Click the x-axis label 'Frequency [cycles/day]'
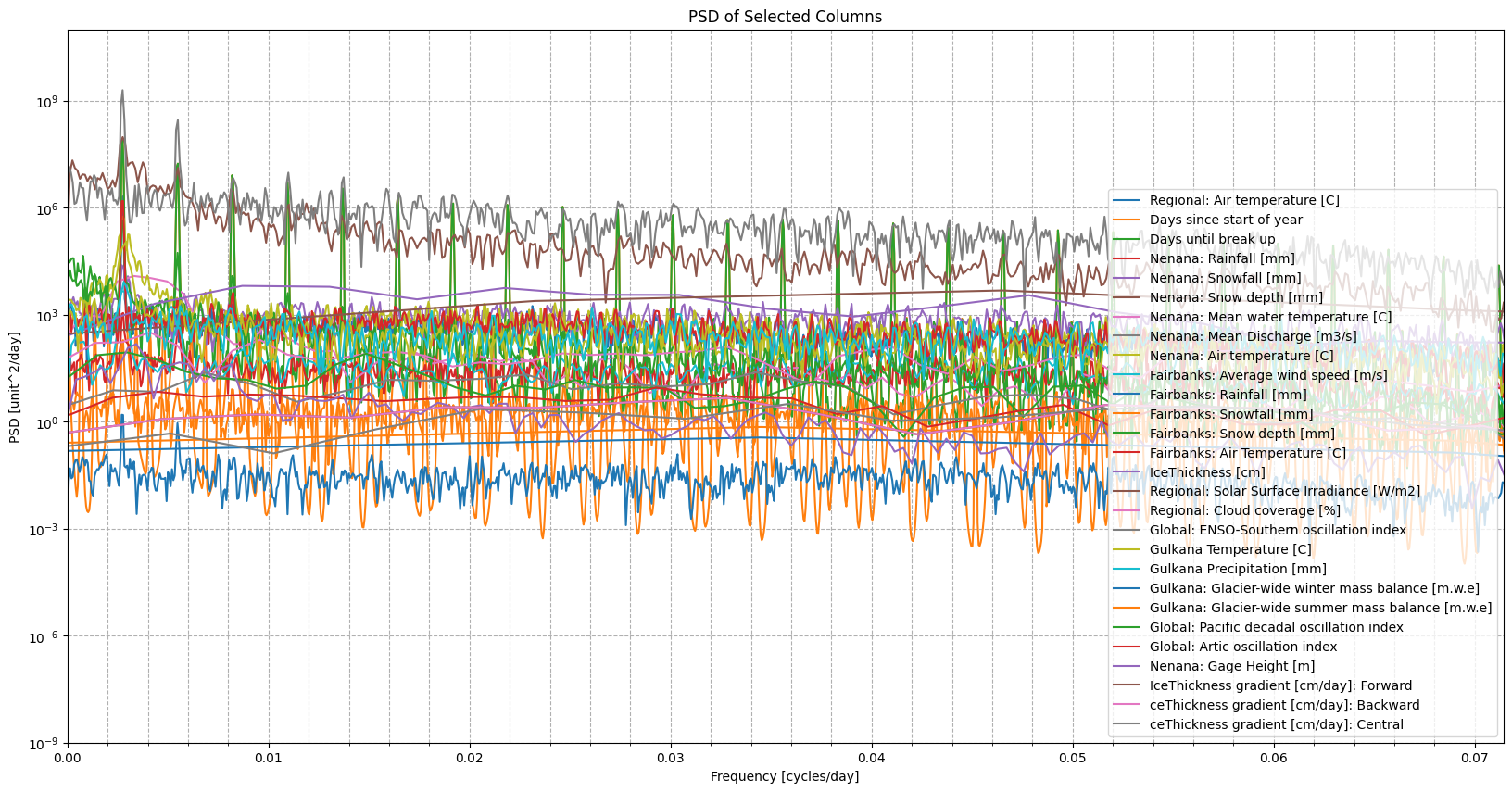The image size is (1512, 792). point(785,776)
